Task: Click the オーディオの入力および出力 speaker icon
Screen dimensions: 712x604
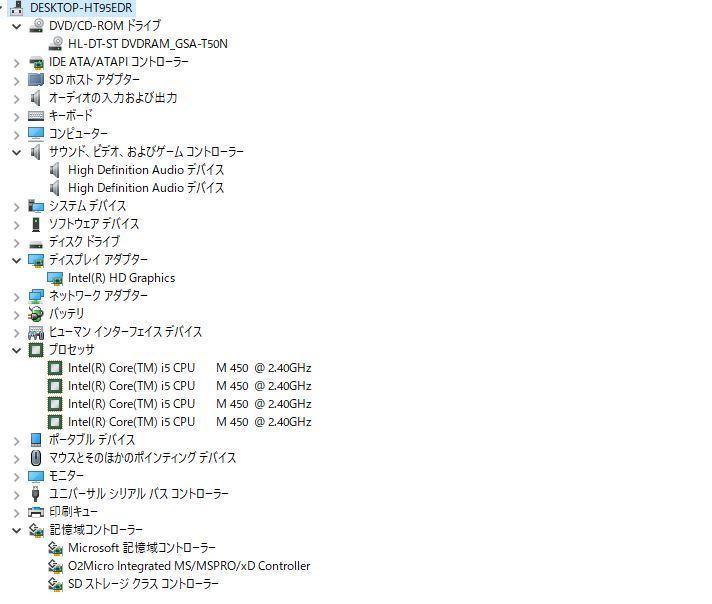Action: coord(36,98)
